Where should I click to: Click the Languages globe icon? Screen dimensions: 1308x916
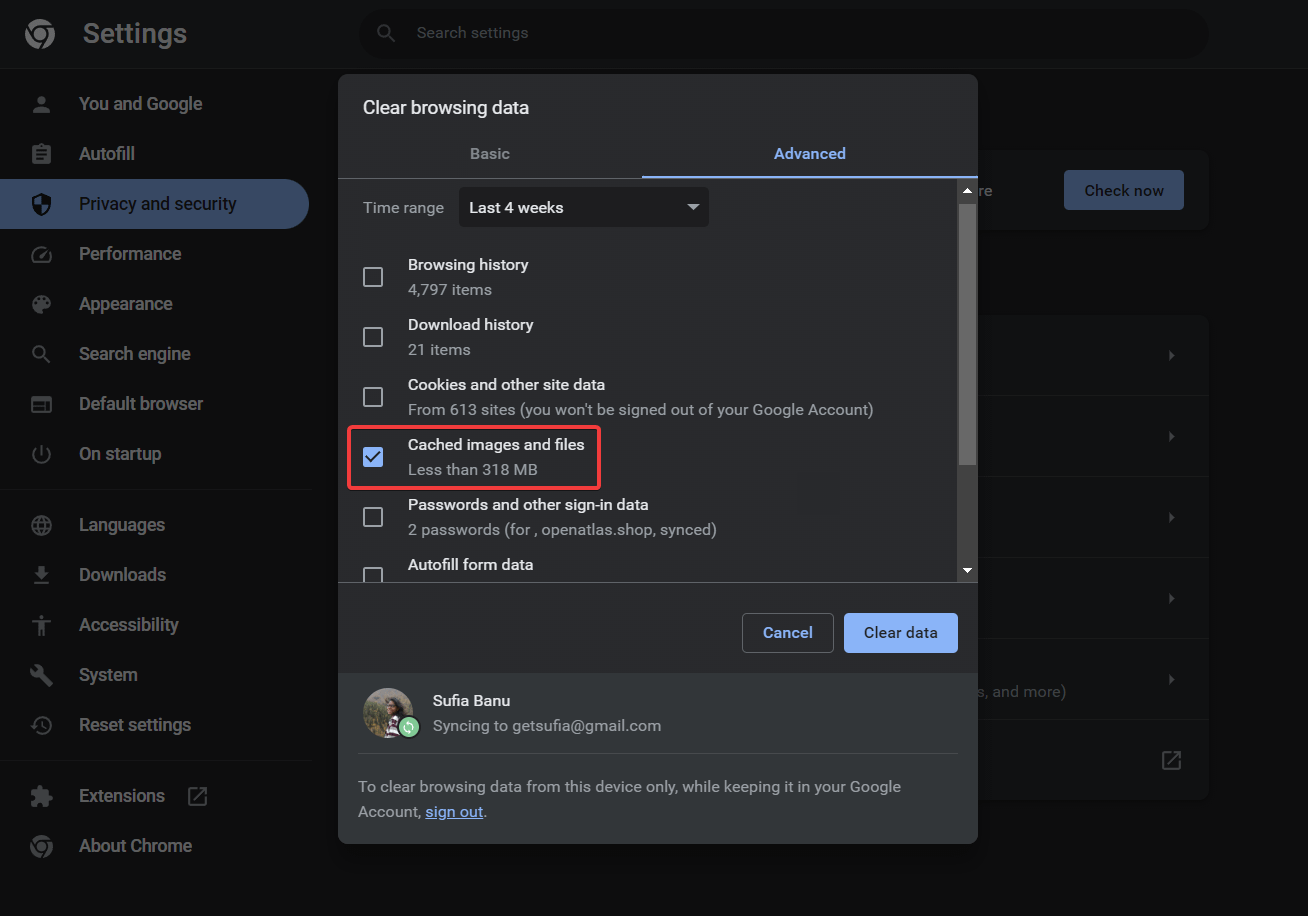point(40,524)
